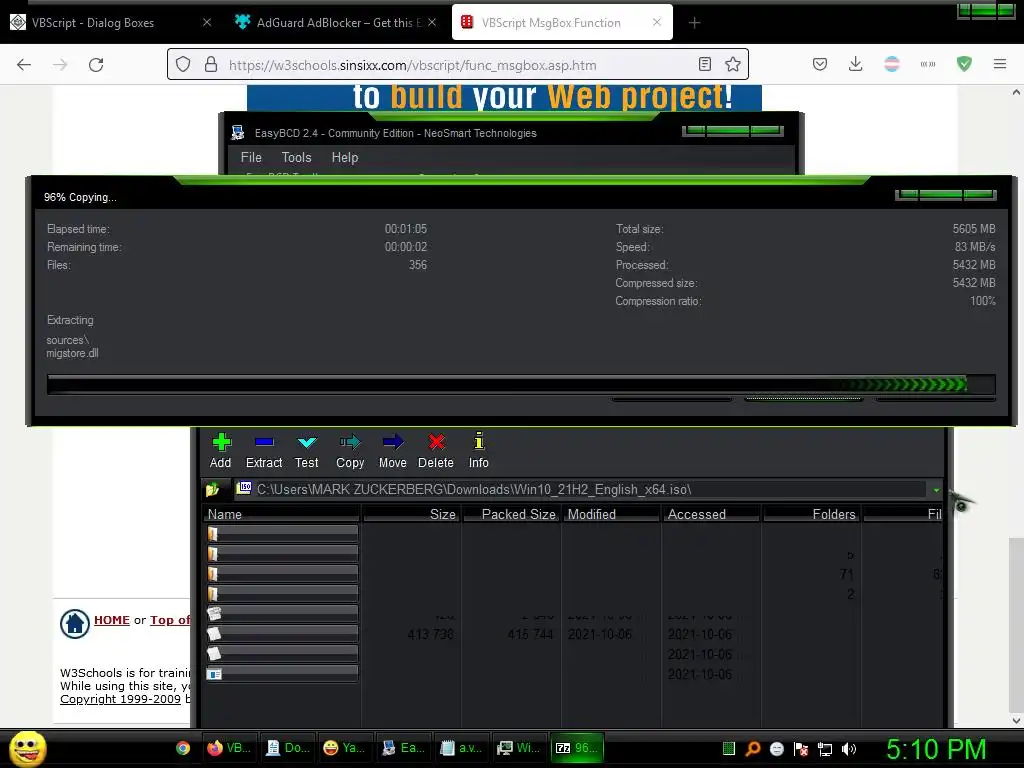The image size is (1024, 768).
Task: Open the Tools menu in EasyBCD
Action: (x=296, y=157)
